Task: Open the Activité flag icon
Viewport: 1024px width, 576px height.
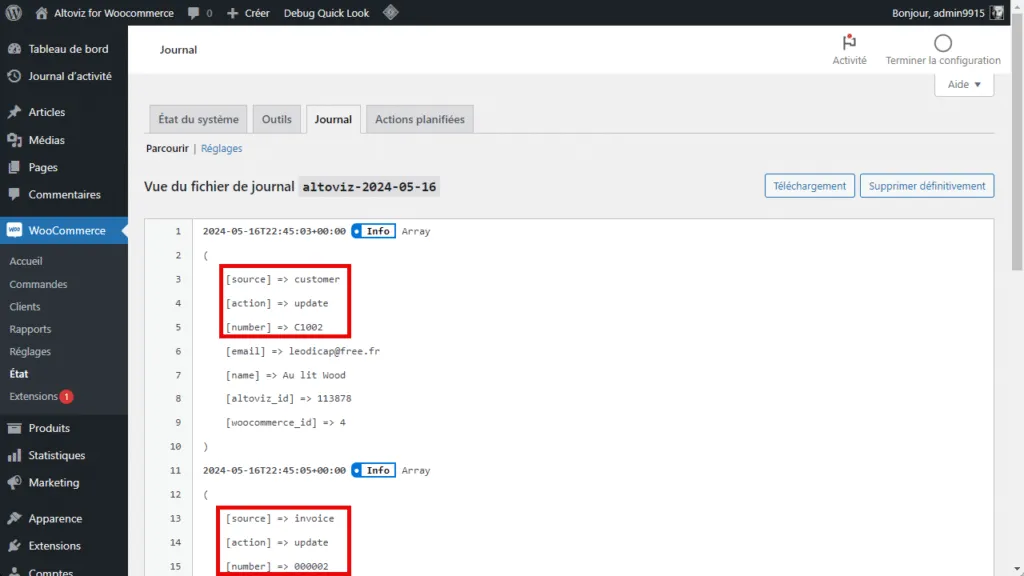Action: pos(849,42)
